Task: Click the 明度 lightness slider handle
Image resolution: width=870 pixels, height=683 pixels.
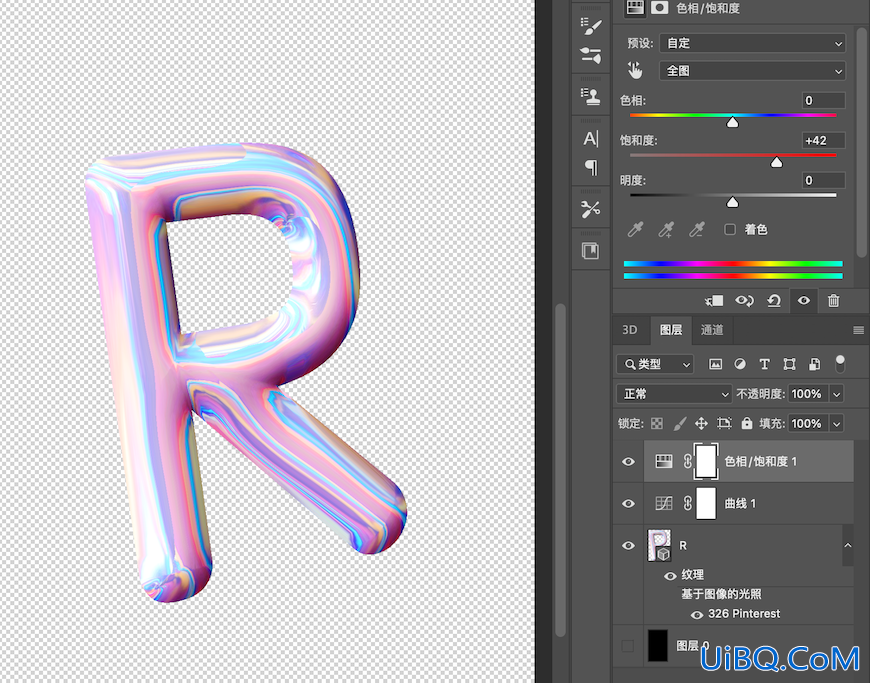Action: (x=732, y=202)
